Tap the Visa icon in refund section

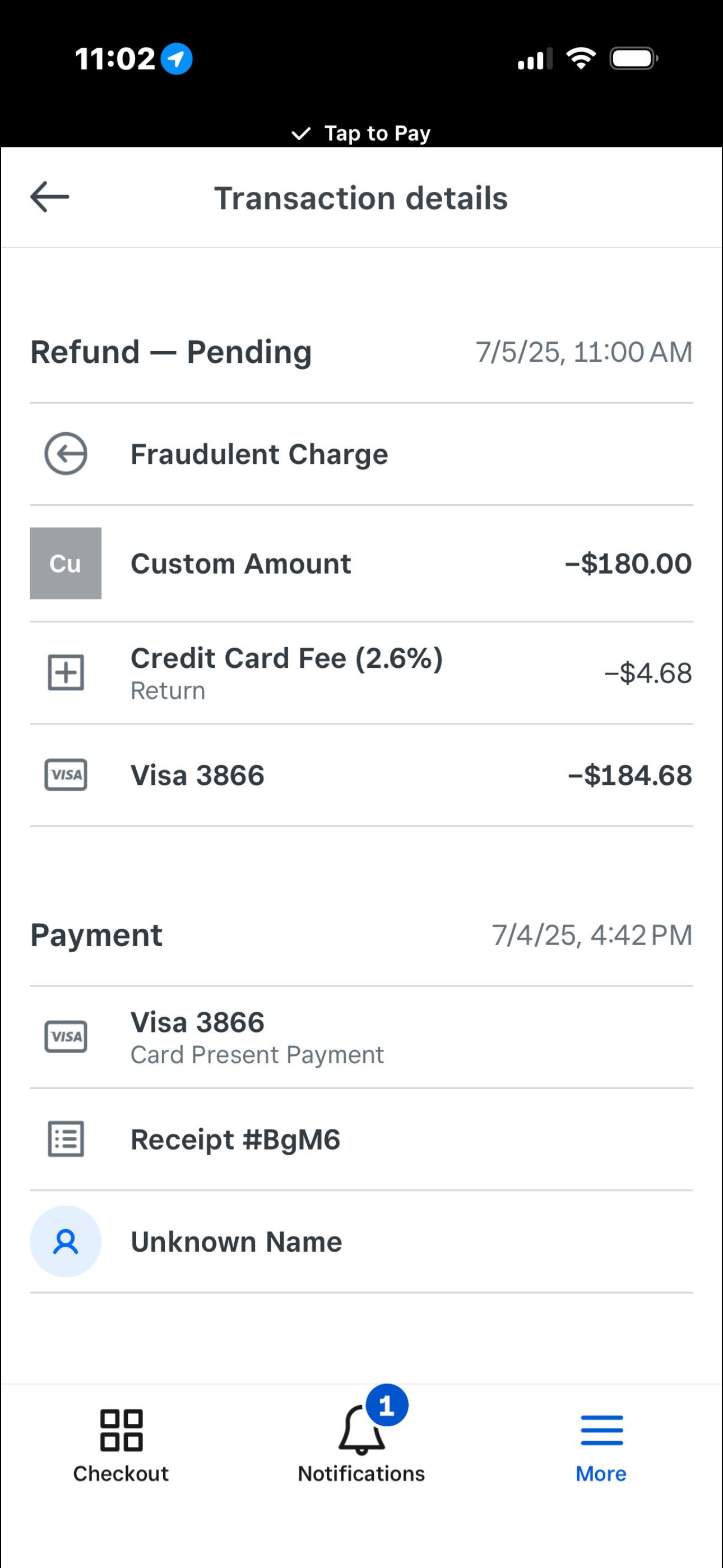click(66, 775)
